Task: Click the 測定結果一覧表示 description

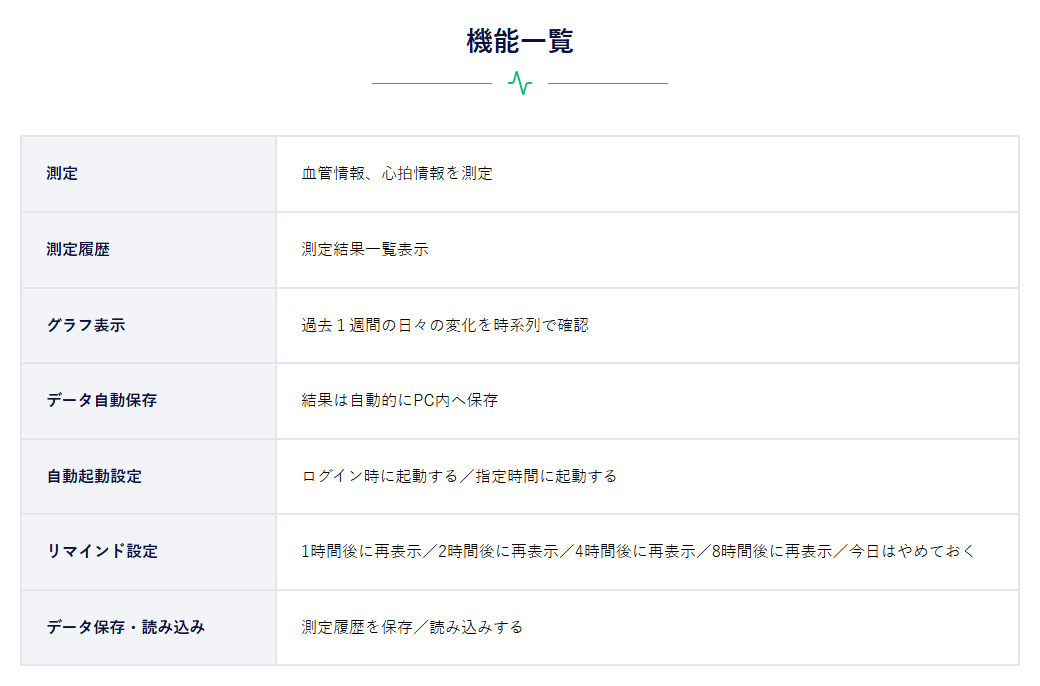Action: 365,249
